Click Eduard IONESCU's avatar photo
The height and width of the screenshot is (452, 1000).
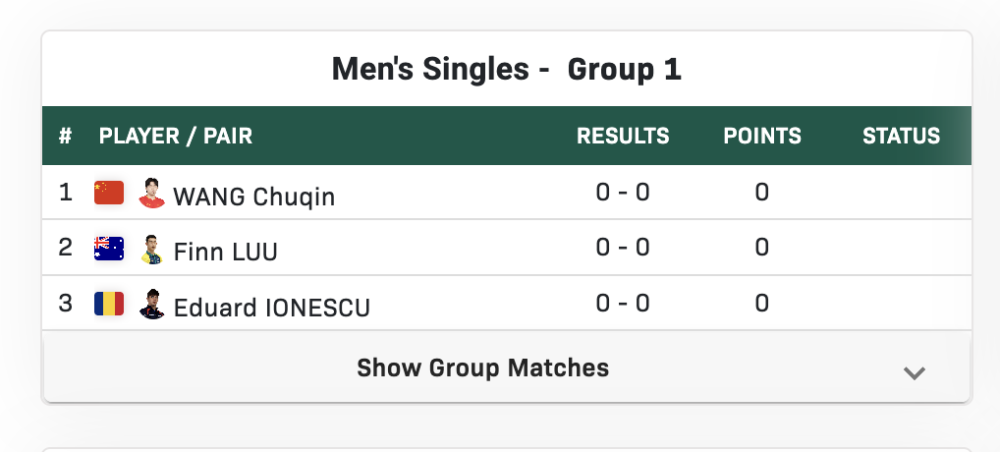tap(152, 304)
